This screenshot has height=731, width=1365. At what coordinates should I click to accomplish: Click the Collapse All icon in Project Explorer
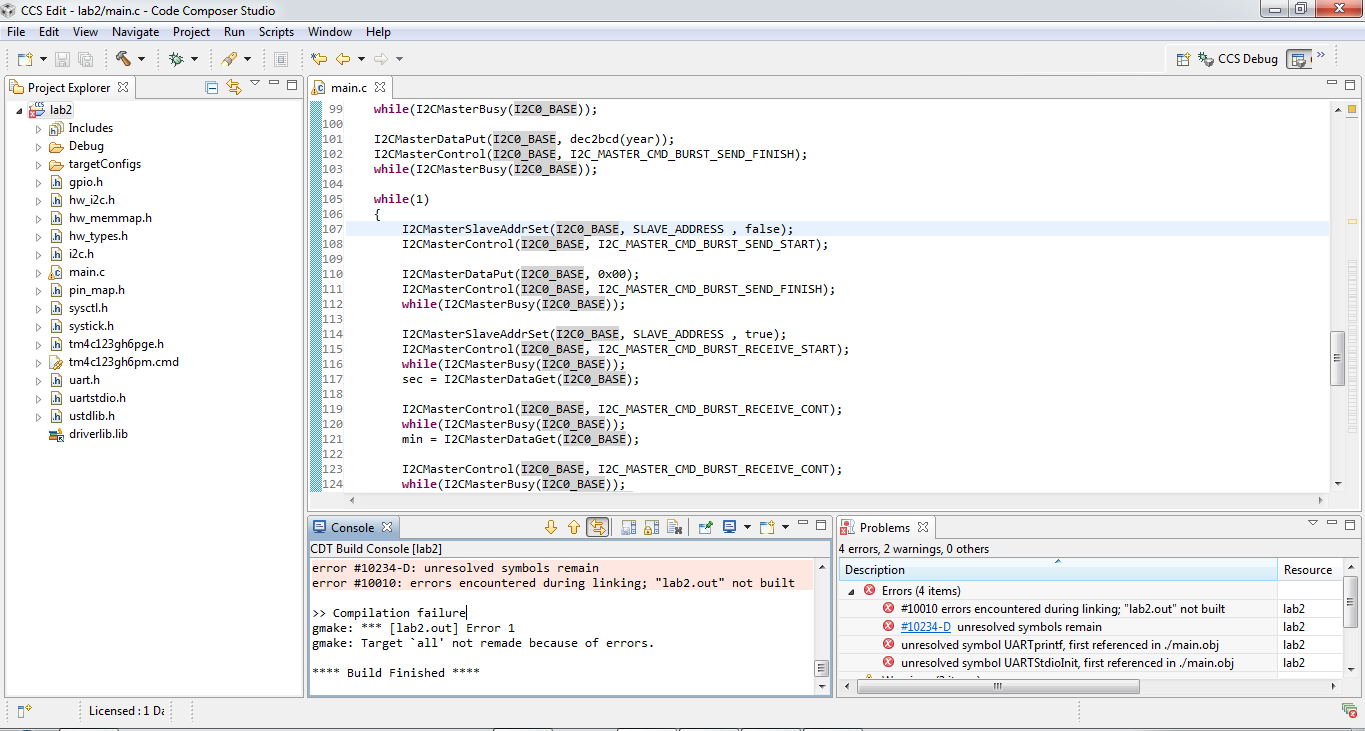211,87
